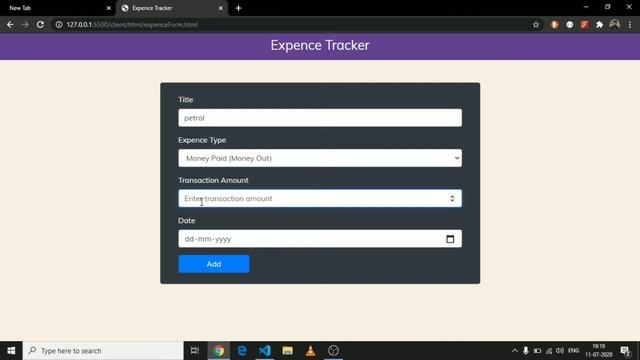This screenshot has width=640, height=360.
Task: Open the Windows Start menu
Action: 11,351
